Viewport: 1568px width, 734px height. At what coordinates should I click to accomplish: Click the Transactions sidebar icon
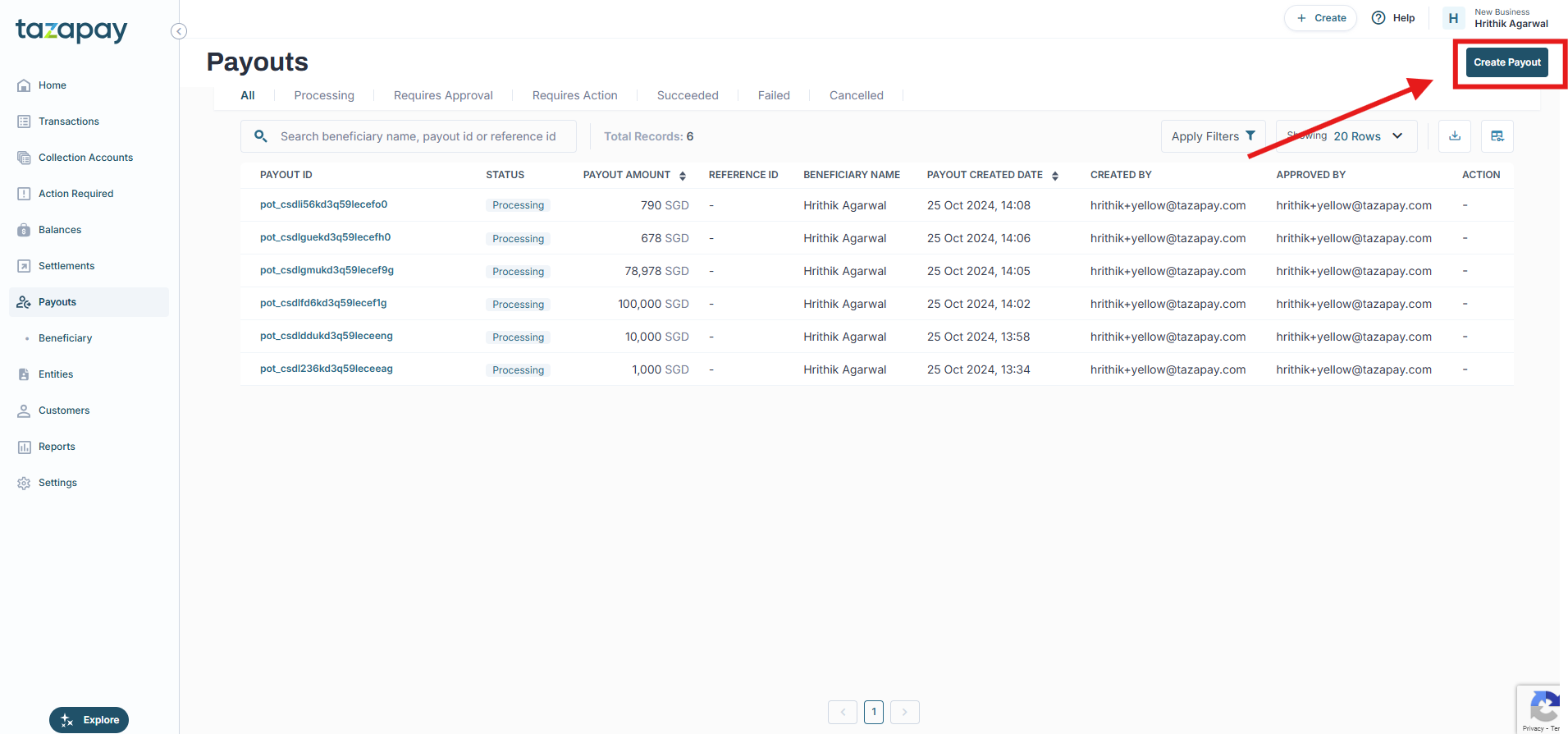point(24,122)
